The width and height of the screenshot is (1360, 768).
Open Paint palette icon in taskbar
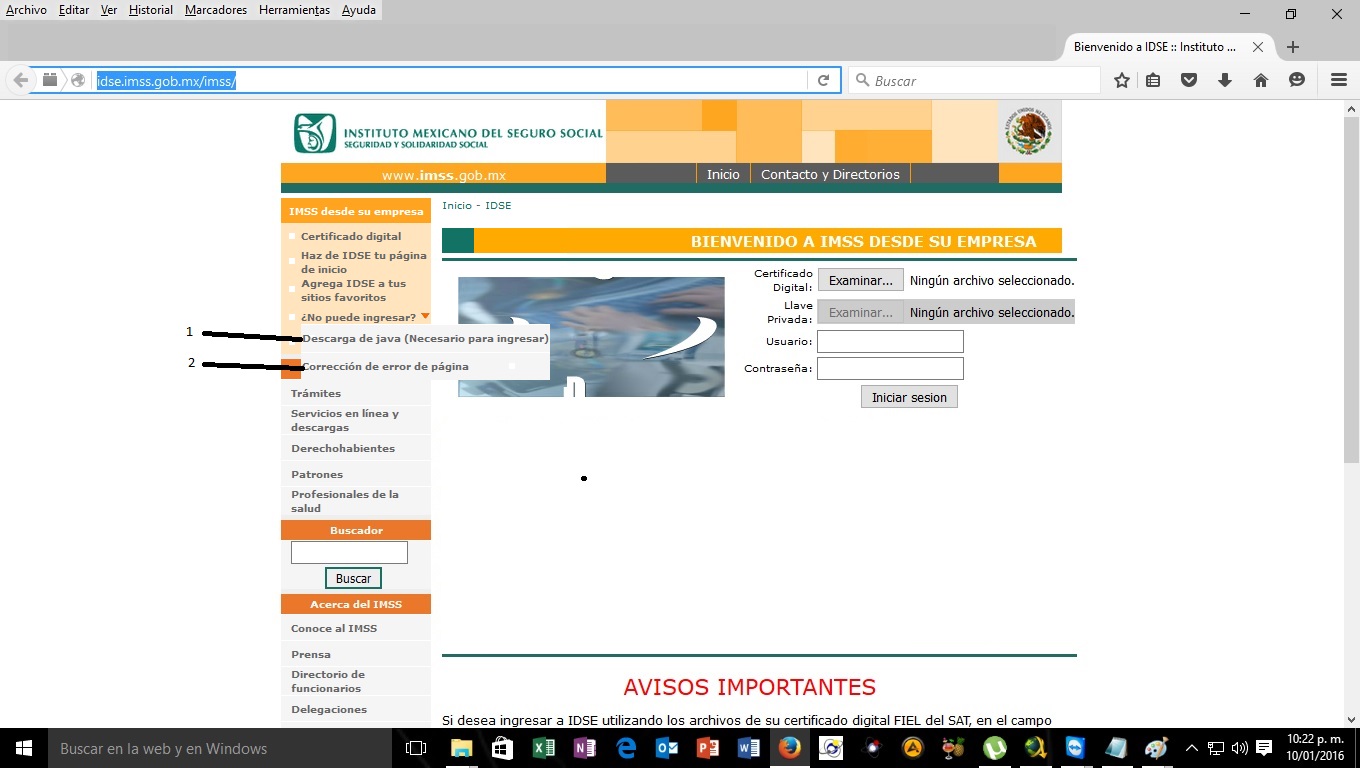coord(1156,748)
